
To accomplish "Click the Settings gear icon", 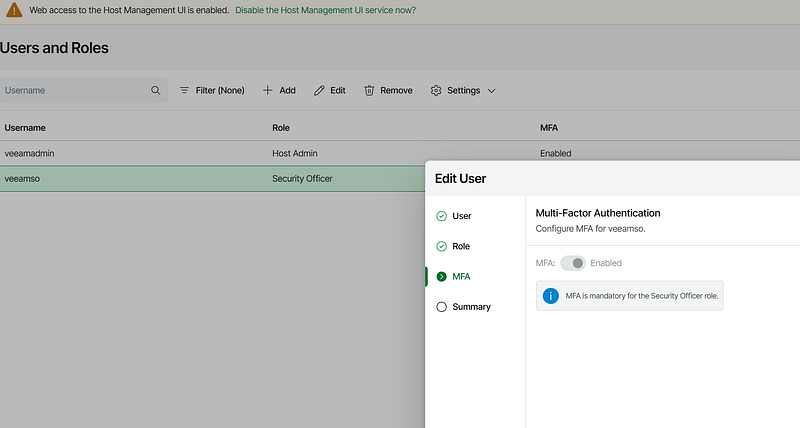I will [436, 90].
